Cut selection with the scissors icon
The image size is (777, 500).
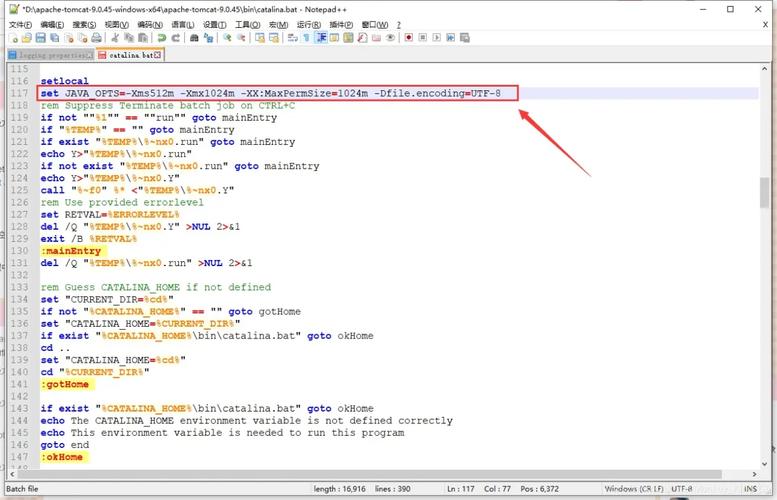click(x=115, y=38)
